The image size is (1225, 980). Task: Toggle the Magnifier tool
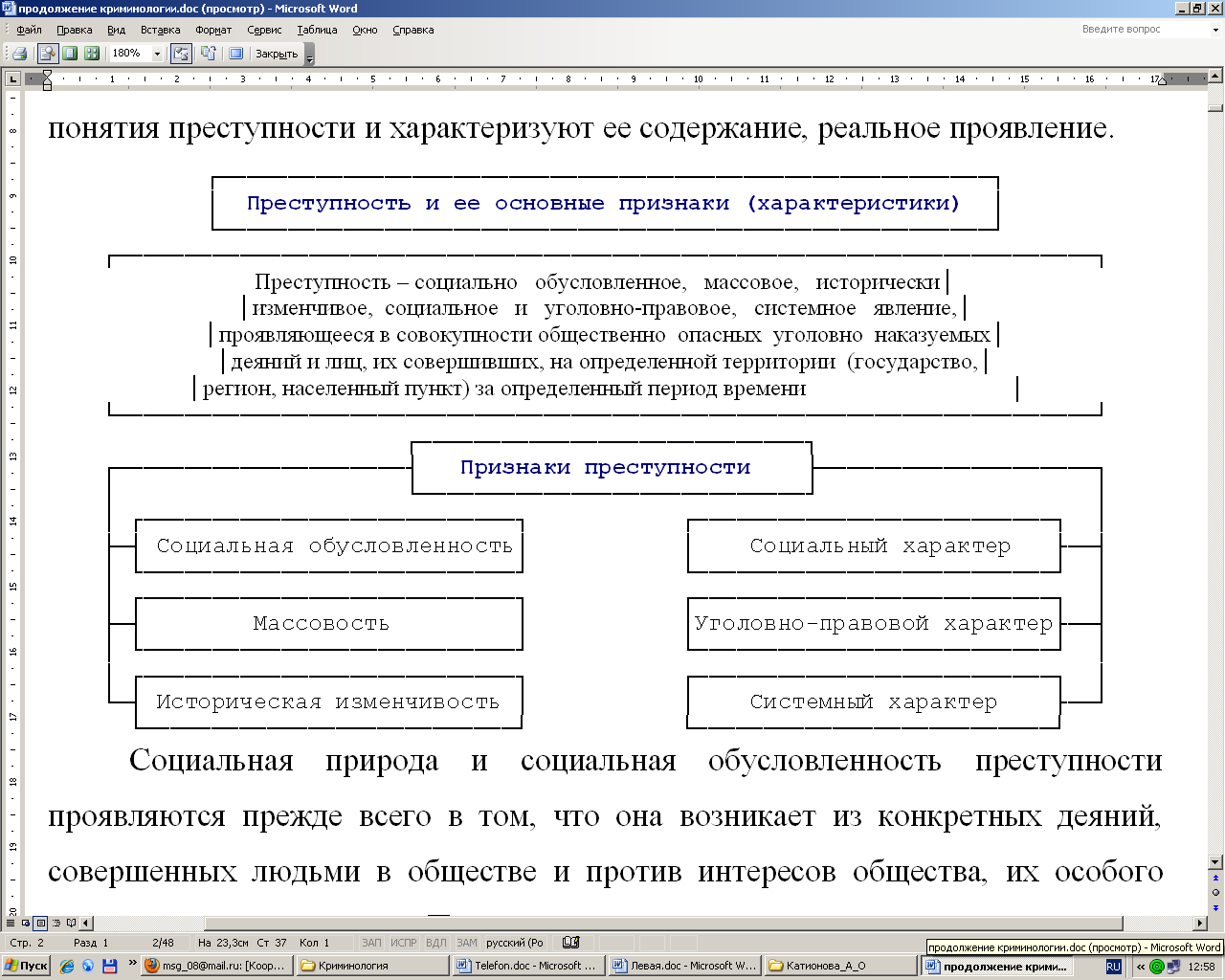pos(48,54)
